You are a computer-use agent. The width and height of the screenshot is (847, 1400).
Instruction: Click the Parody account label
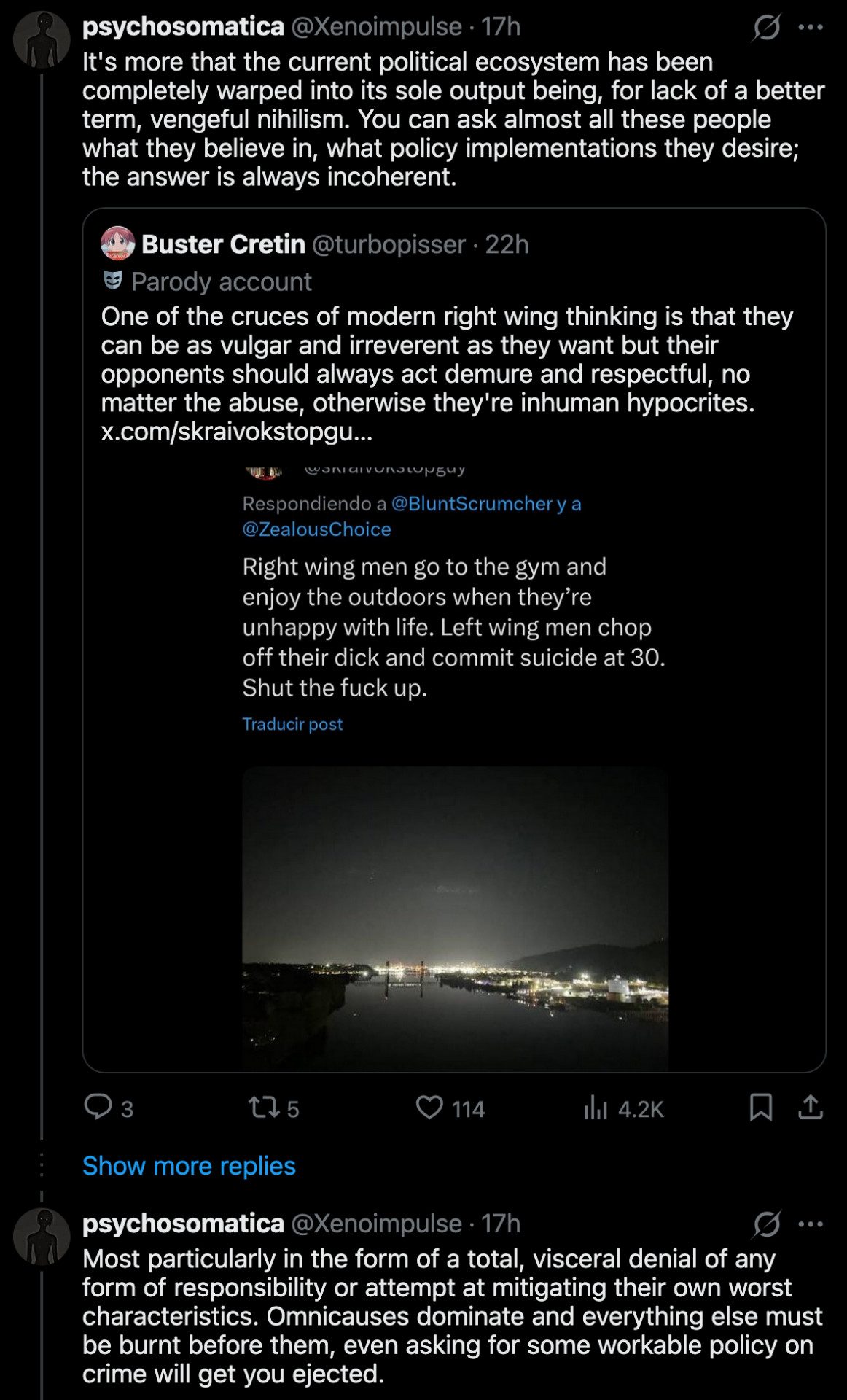coord(221,281)
